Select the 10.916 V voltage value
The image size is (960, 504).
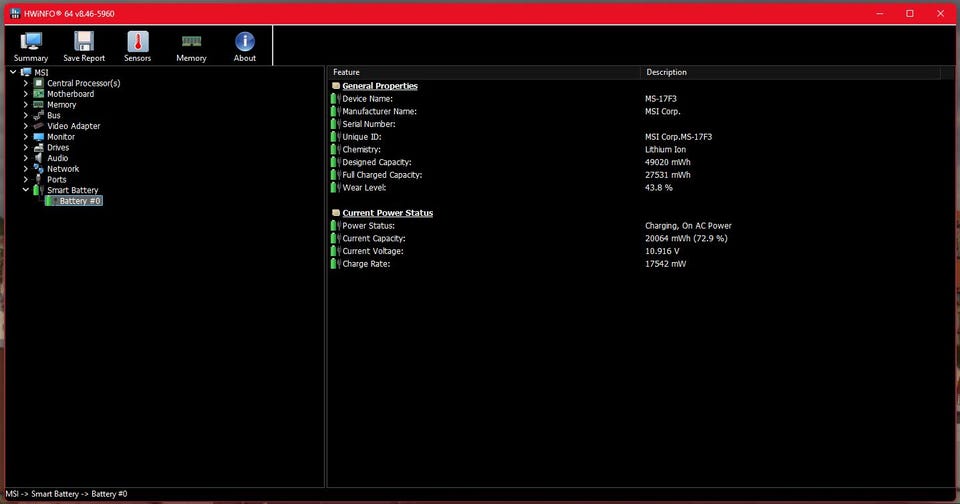tap(662, 251)
